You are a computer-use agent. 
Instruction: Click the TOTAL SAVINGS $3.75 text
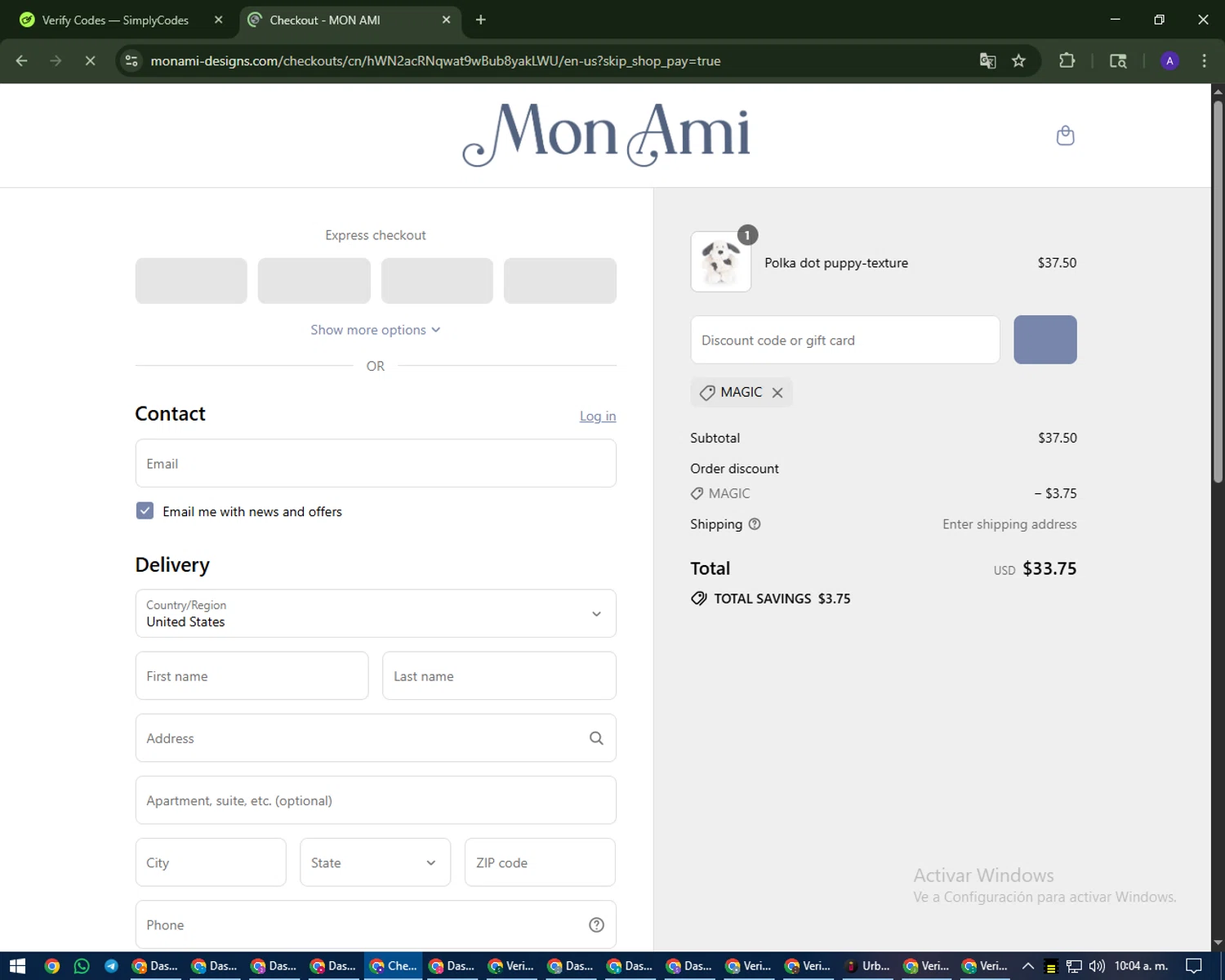tap(782, 599)
